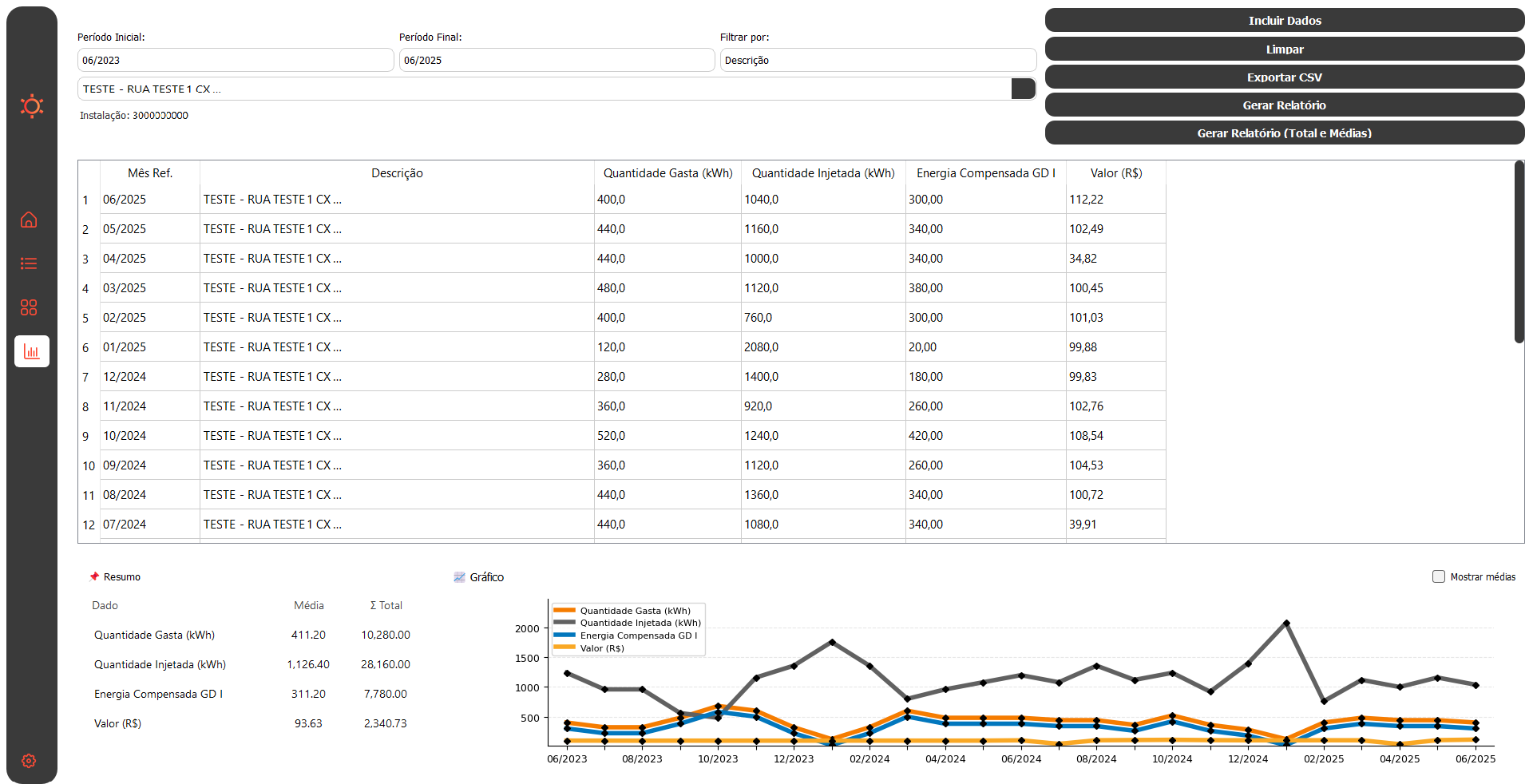Open the list view sidebar icon
The height and width of the screenshot is (784, 1529).
point(29,263)
